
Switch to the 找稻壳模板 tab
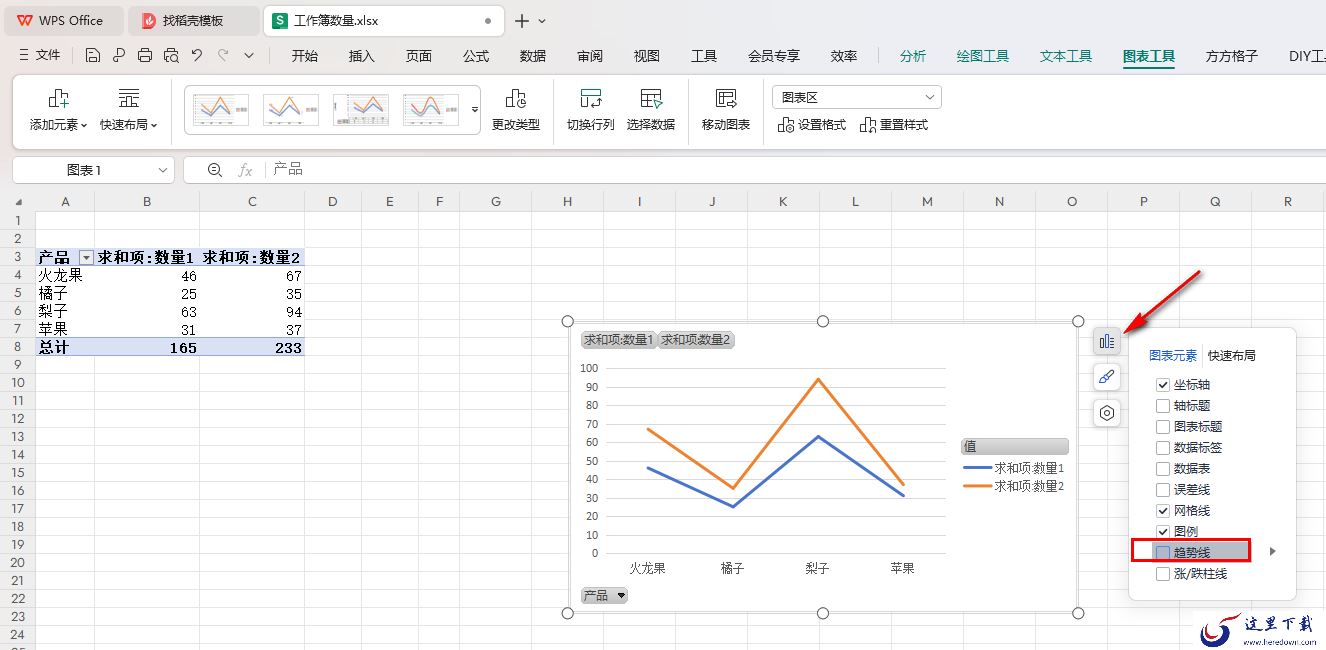pyautogui.click(x=192, y=20)
